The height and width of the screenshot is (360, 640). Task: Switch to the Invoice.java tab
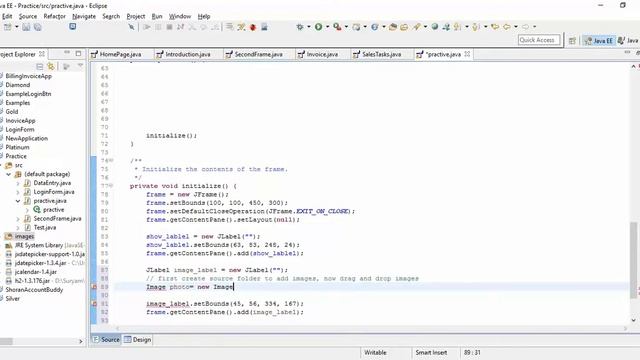coord(322,54)
